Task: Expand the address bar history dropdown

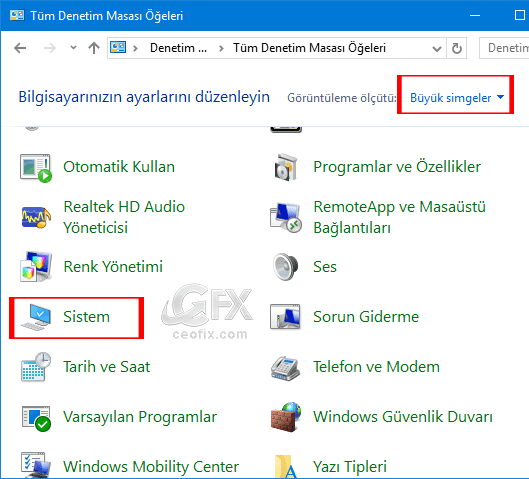Action: 437,49
